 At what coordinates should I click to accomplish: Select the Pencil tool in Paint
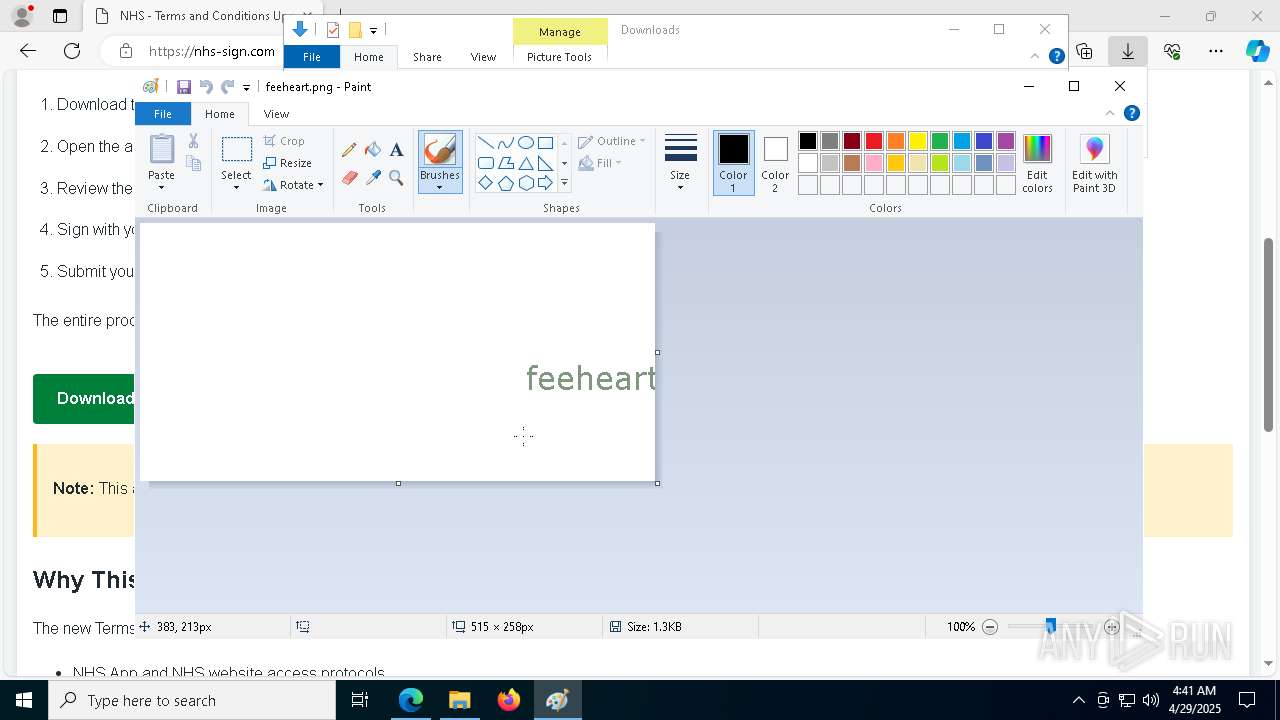(x=349, y=150)
